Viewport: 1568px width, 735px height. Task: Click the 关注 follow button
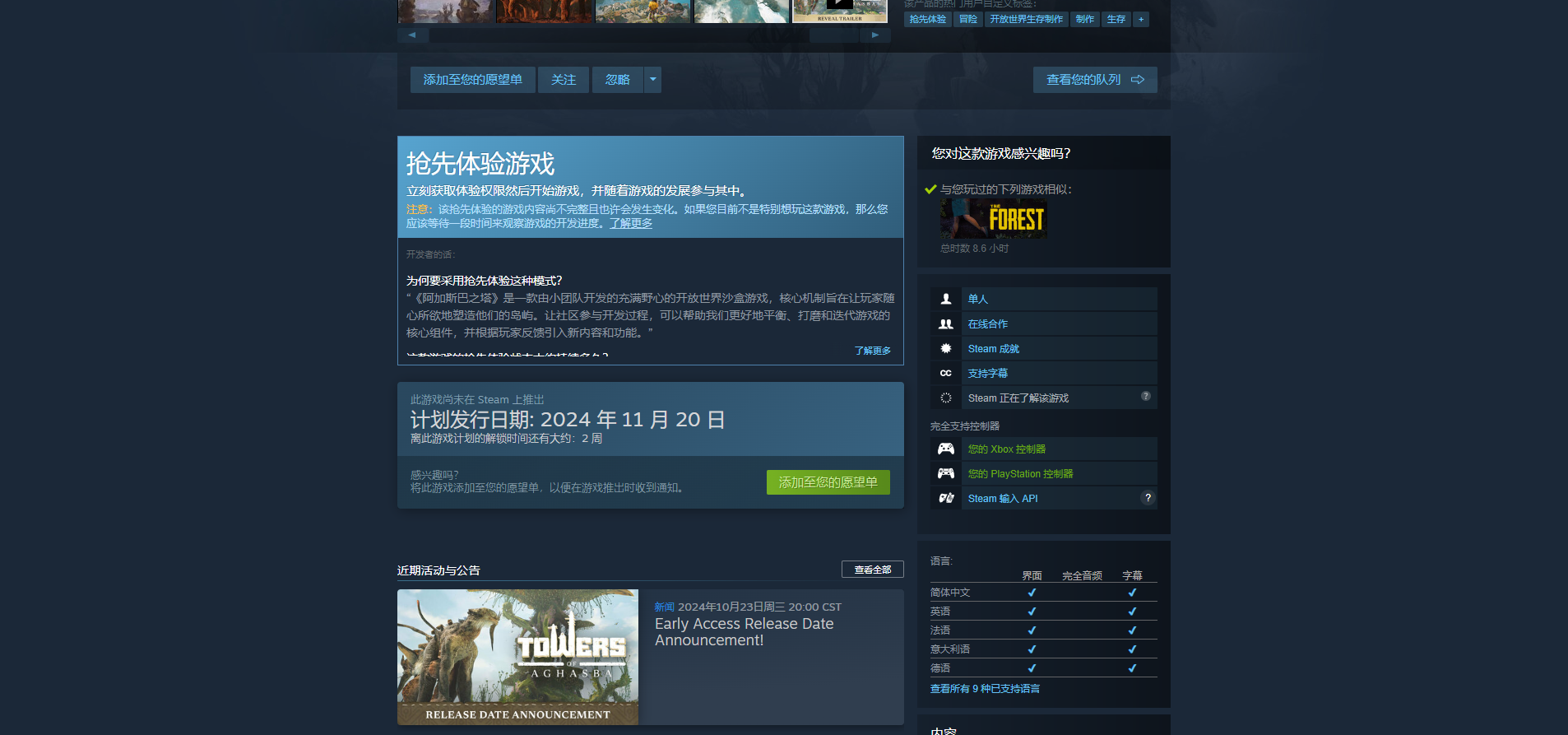coord(564,80)
